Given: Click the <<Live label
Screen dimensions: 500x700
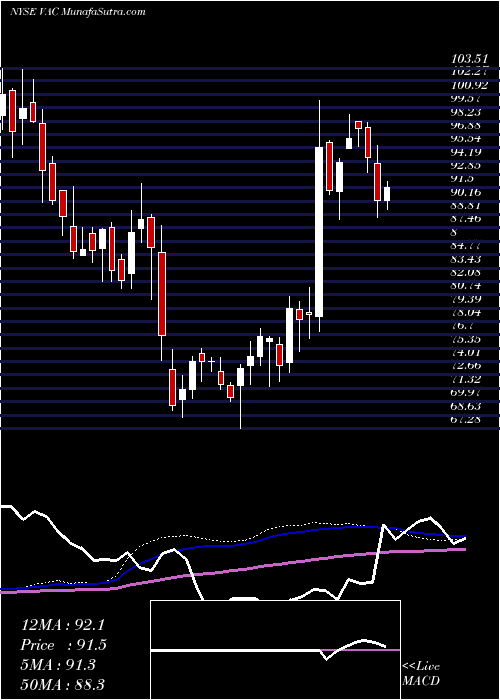Looking at the screenshot, I should (421, 667).
